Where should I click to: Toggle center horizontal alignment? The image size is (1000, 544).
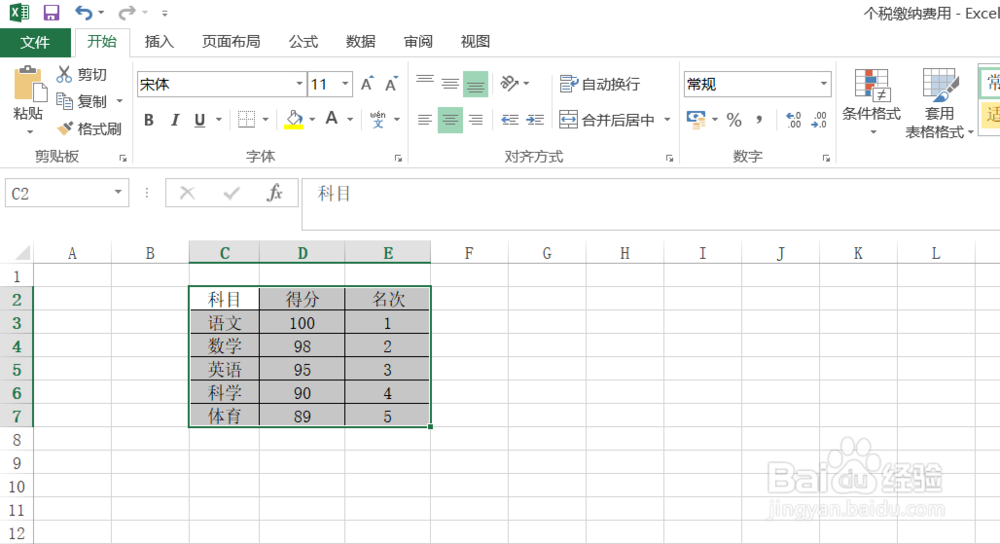450,120
